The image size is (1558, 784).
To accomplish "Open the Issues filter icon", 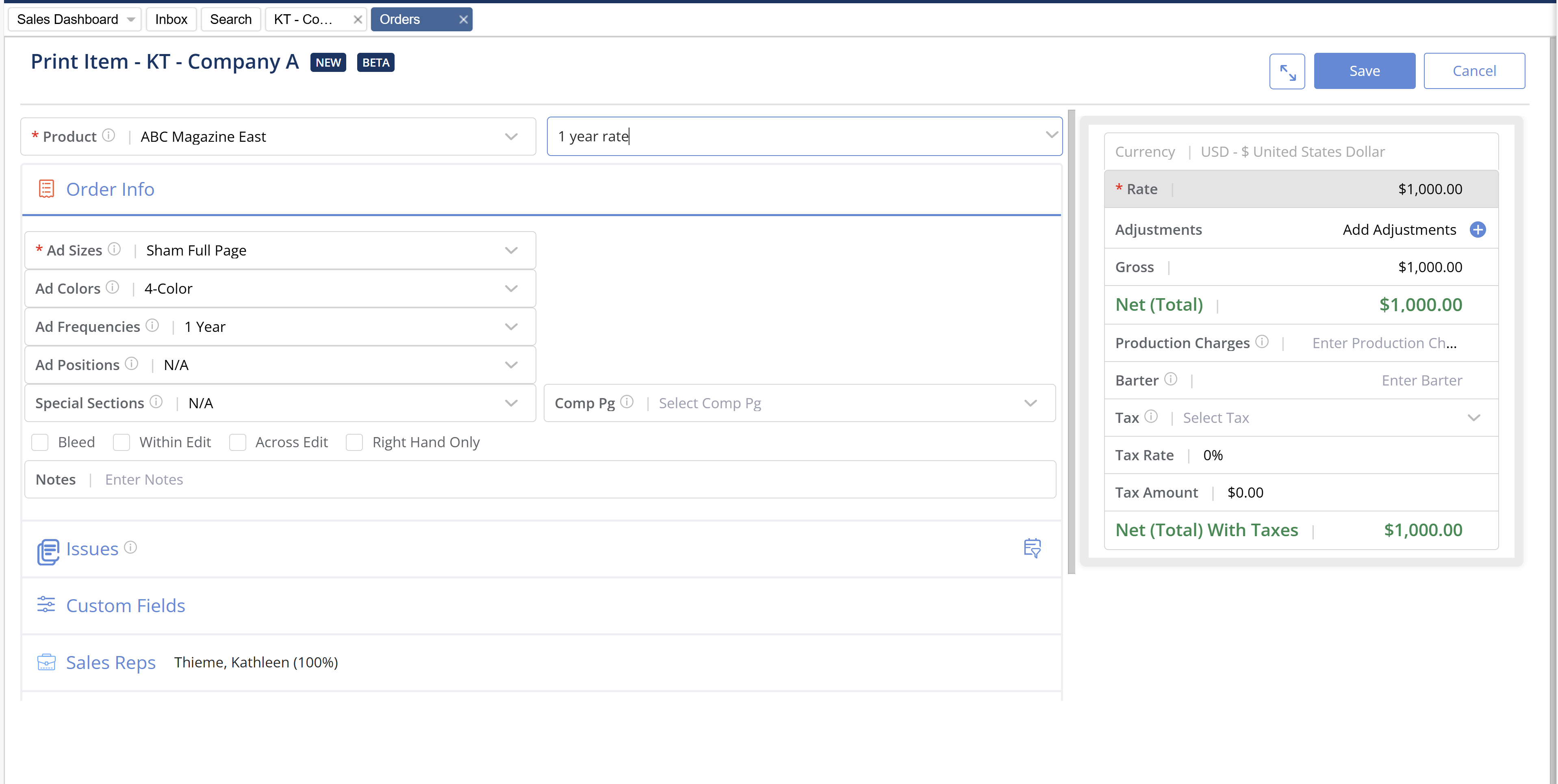I will [x=1032, y=548].
